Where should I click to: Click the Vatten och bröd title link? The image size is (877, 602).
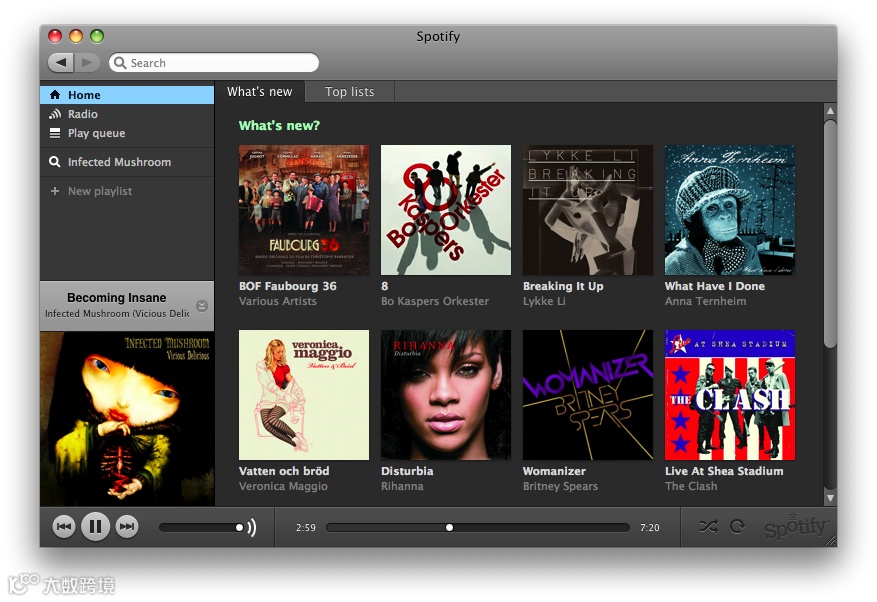pyautogui.click(x=284, y=471)
